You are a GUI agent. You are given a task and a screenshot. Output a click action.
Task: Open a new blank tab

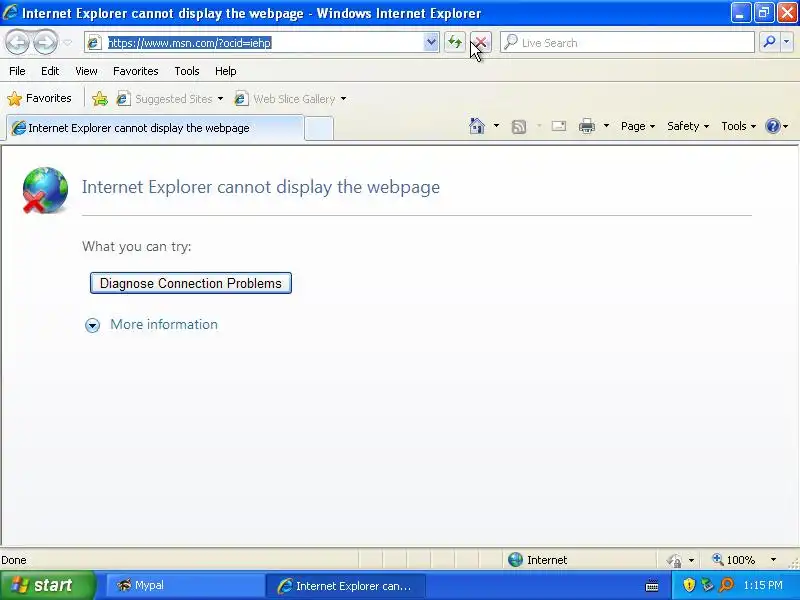point(319,128)
